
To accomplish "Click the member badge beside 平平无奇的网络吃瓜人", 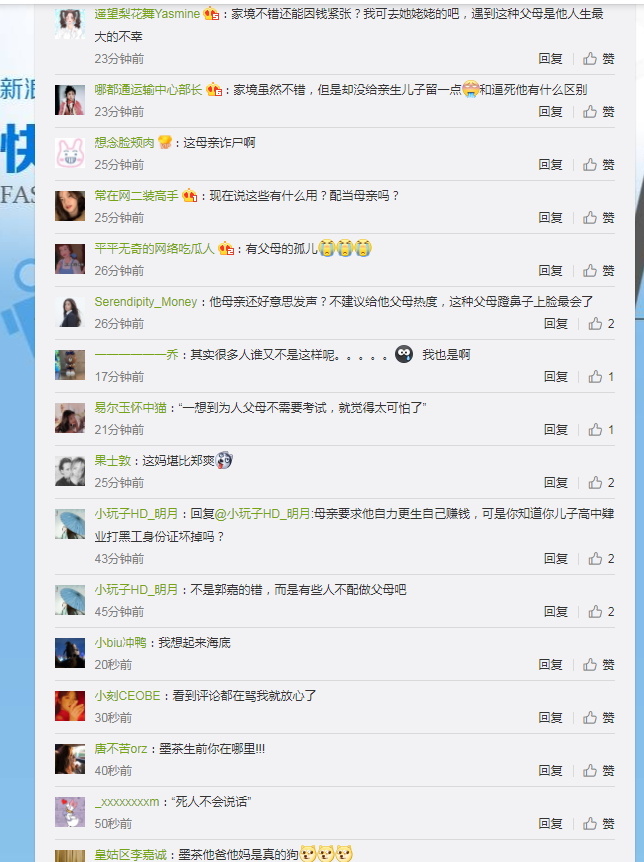I will [x=226, y=249].
